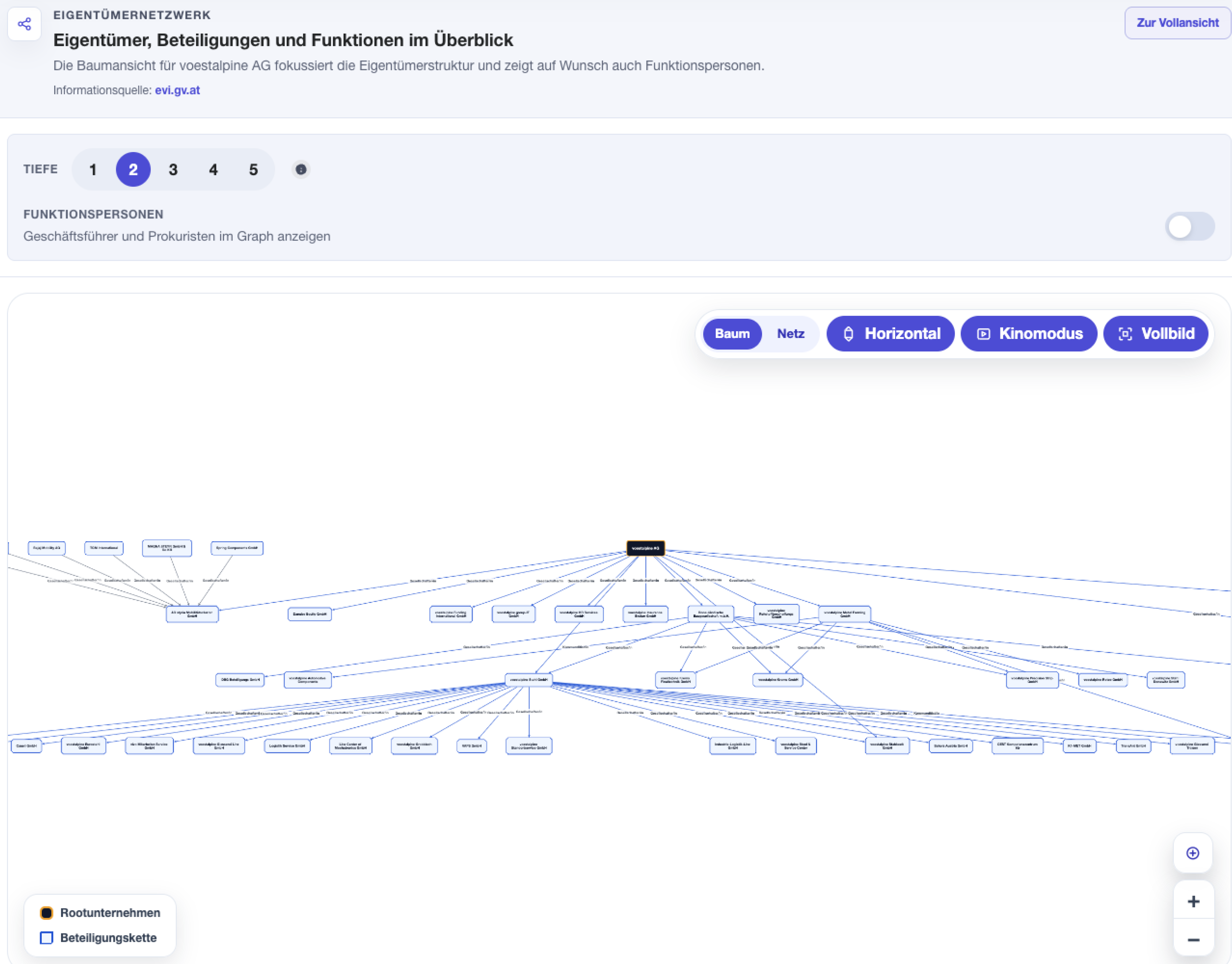Toggle Horizontal layout orientation

click(x=890, y=334)
